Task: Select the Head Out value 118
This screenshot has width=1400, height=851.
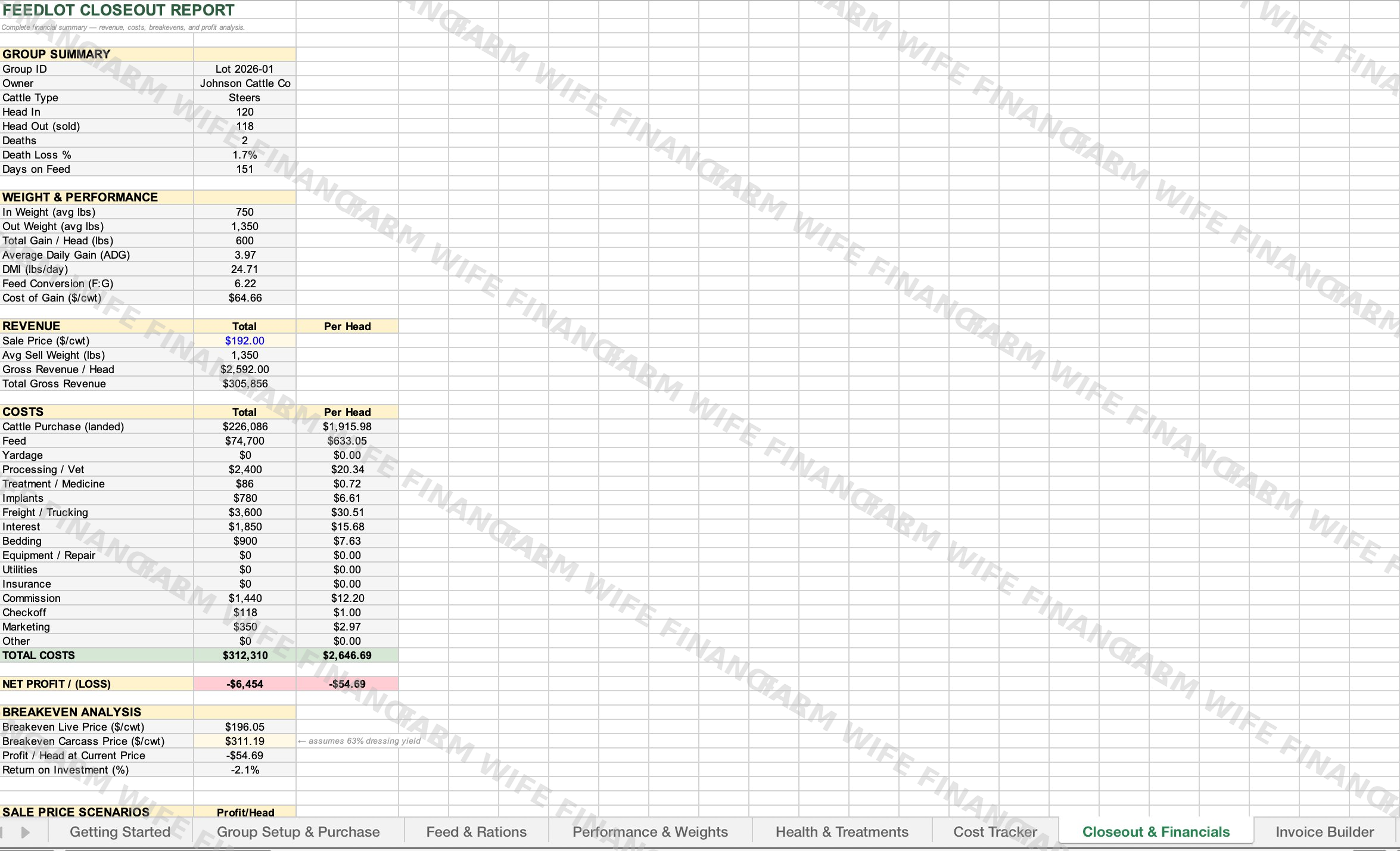Action: [x=244, y=126]
